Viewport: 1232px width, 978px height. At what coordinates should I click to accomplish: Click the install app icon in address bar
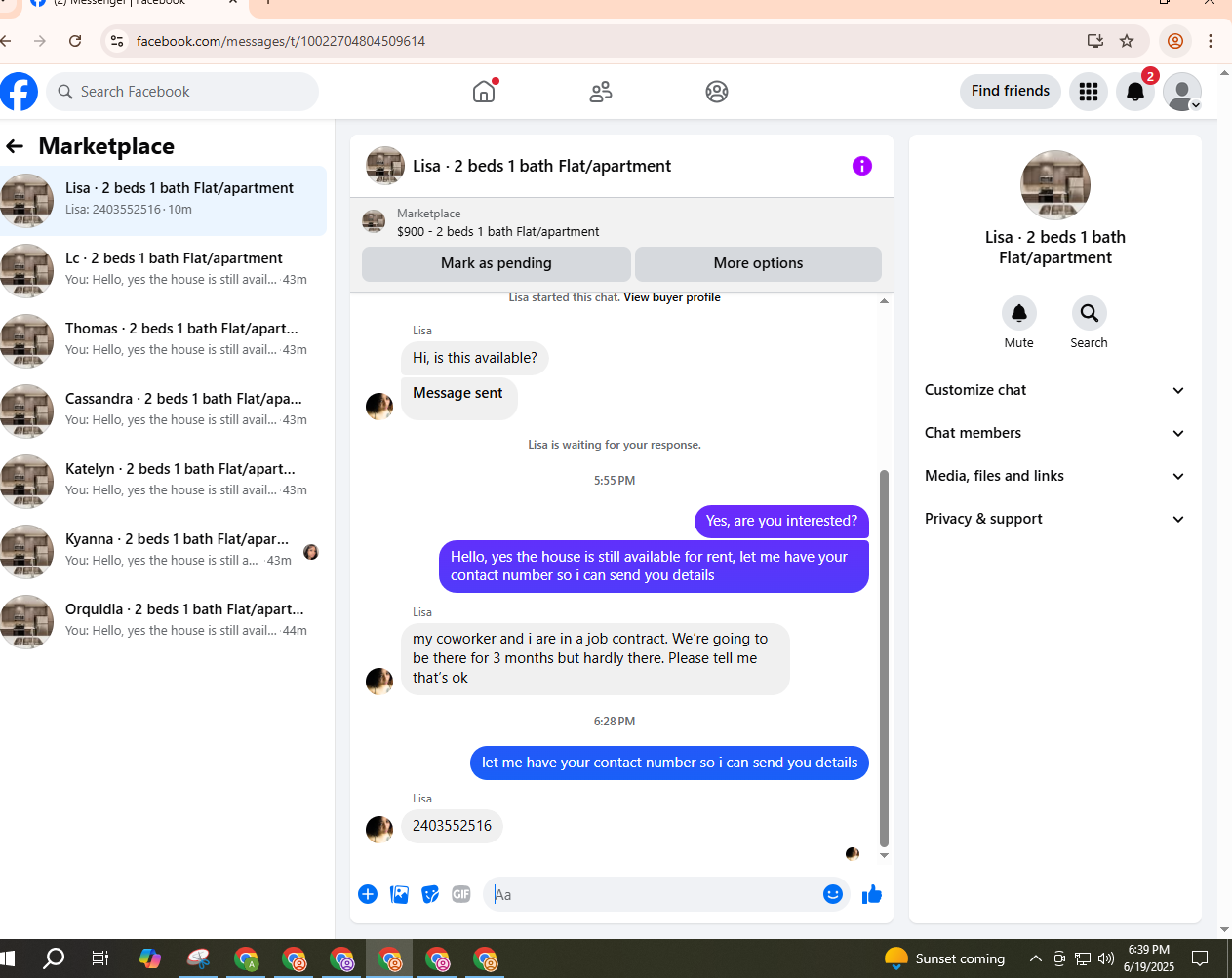coord(1095,41)
